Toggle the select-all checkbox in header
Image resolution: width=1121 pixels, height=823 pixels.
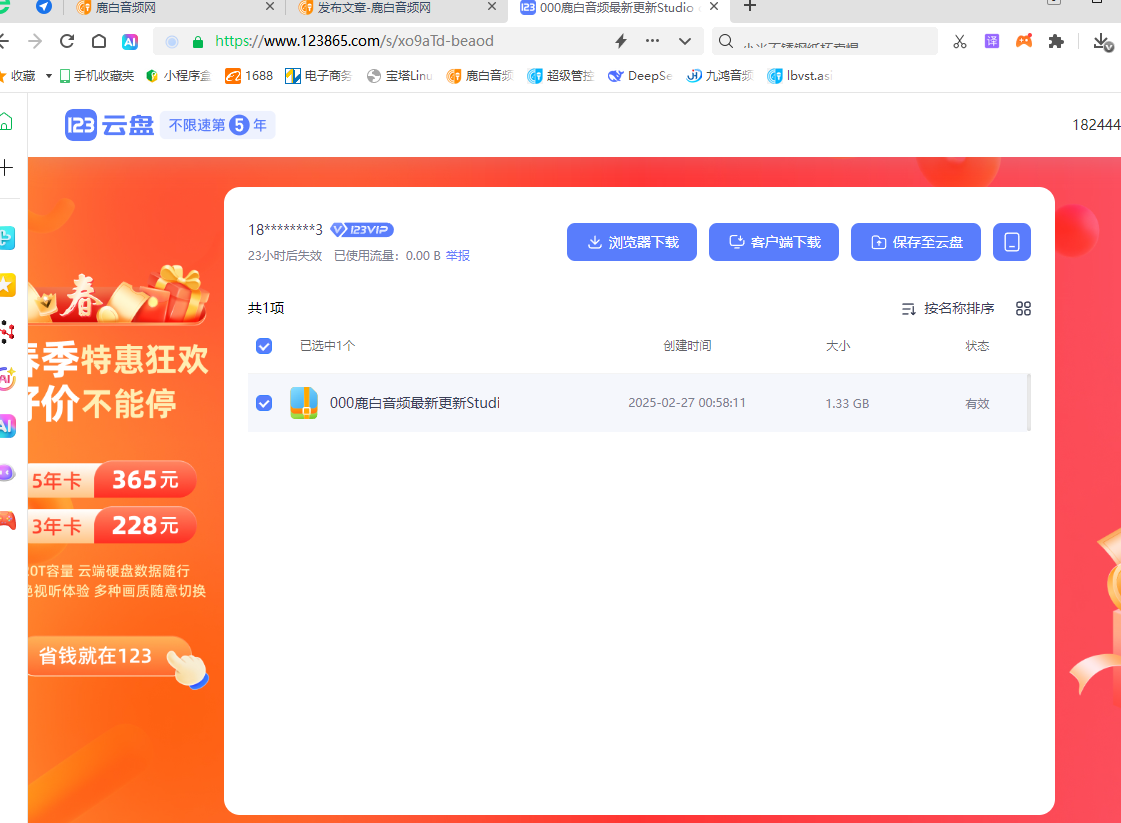264,346
